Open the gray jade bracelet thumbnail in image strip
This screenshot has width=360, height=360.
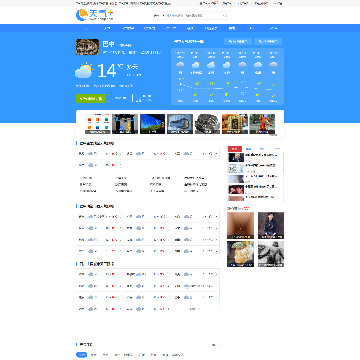click(x=180, y=124)
